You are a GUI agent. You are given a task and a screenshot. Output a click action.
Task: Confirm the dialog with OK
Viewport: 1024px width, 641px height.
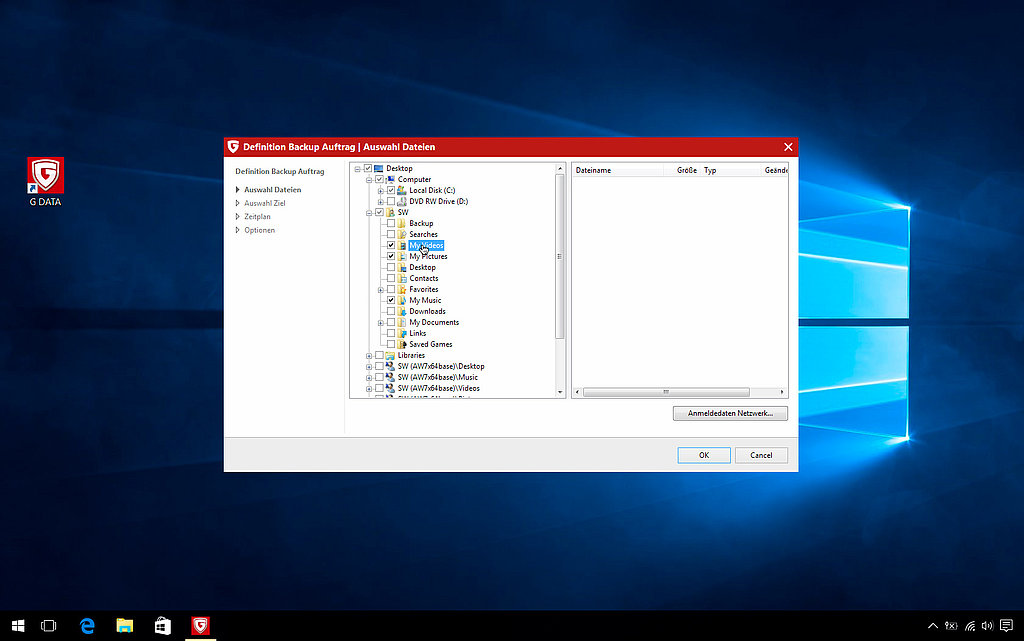pyautogui.click(x=703, y=455)
